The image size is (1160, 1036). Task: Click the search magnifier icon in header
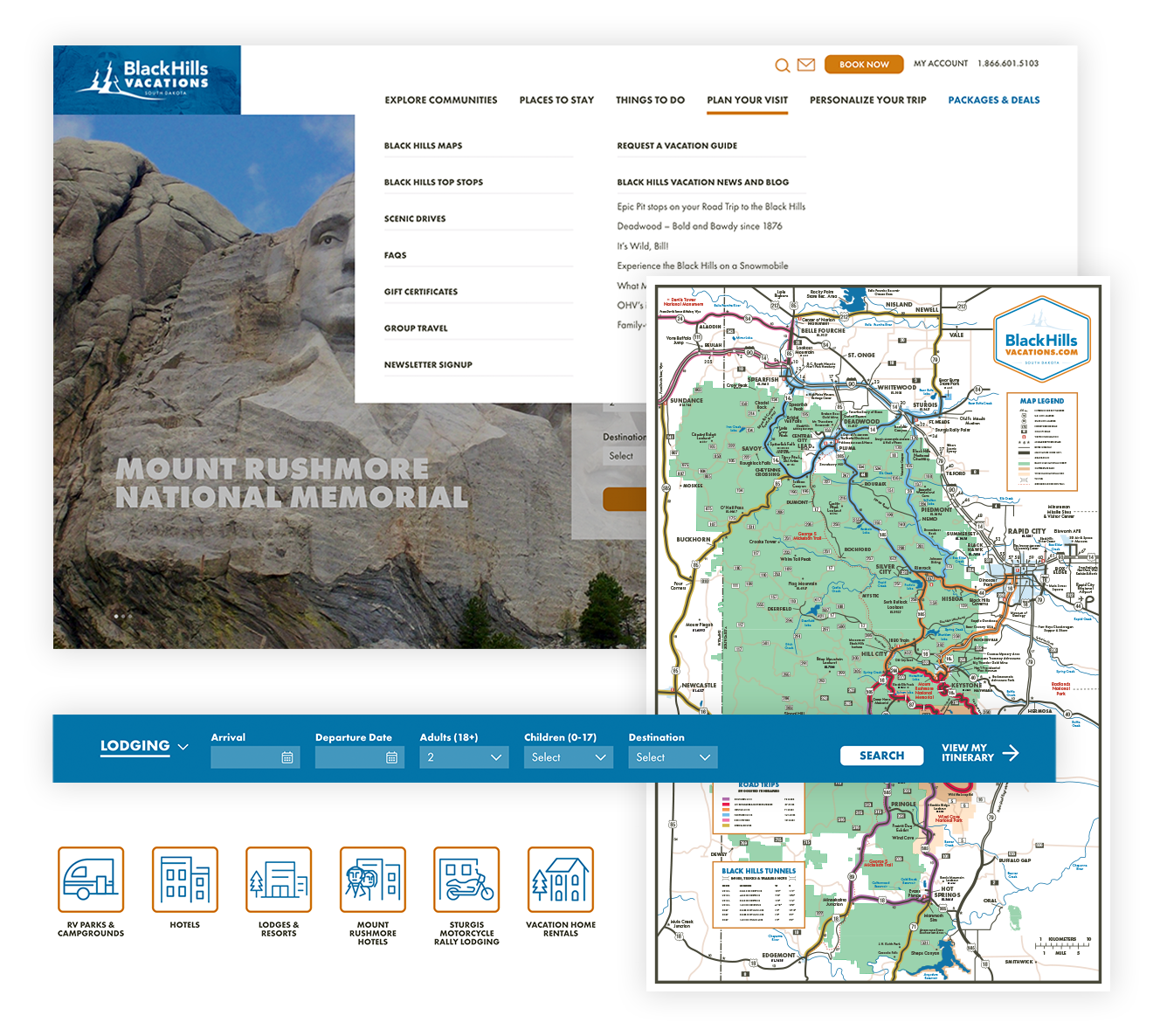pos(782,66)
